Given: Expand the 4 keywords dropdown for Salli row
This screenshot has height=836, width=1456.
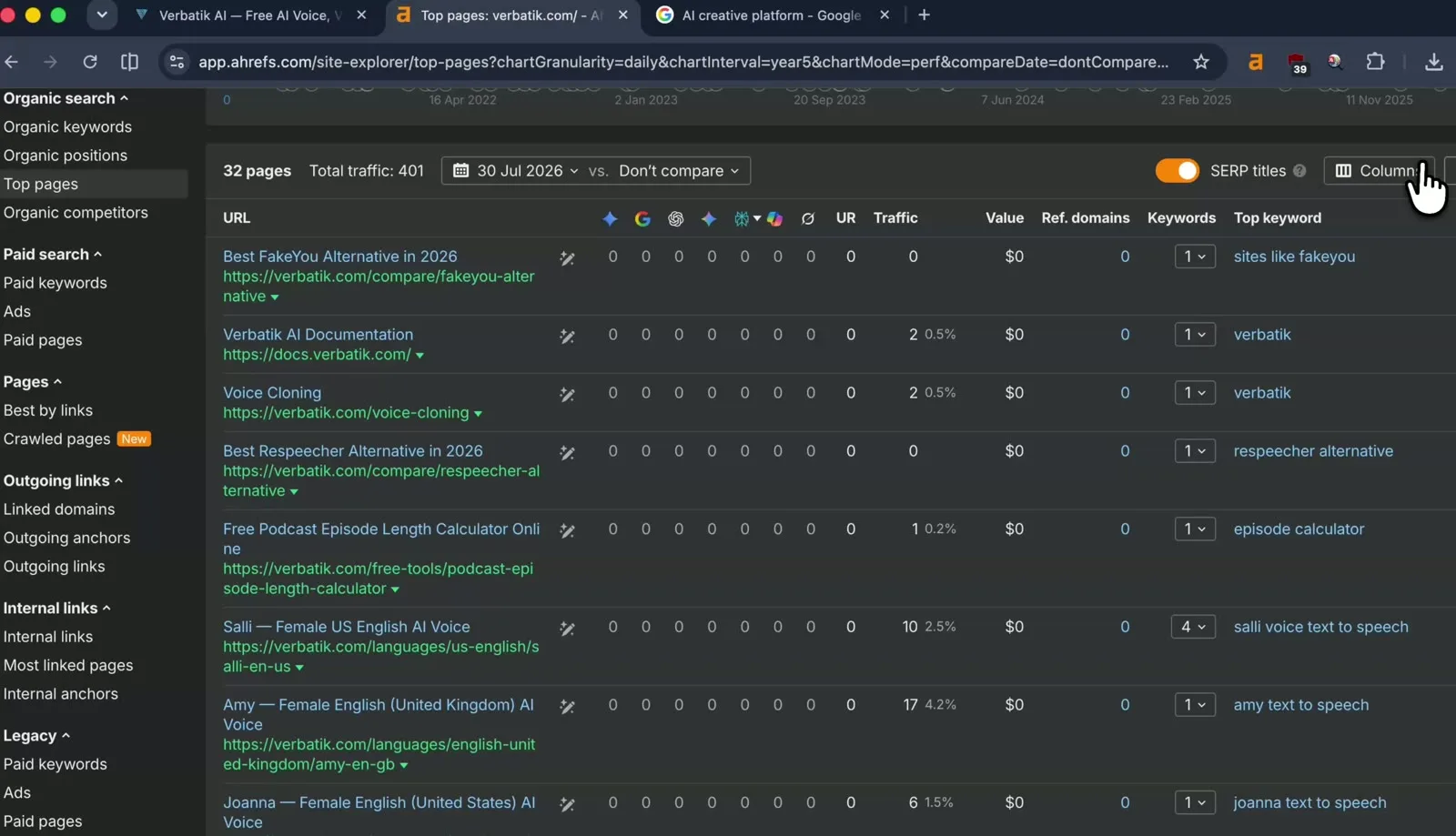Looking at the screenshot, I should [1193, 627].
